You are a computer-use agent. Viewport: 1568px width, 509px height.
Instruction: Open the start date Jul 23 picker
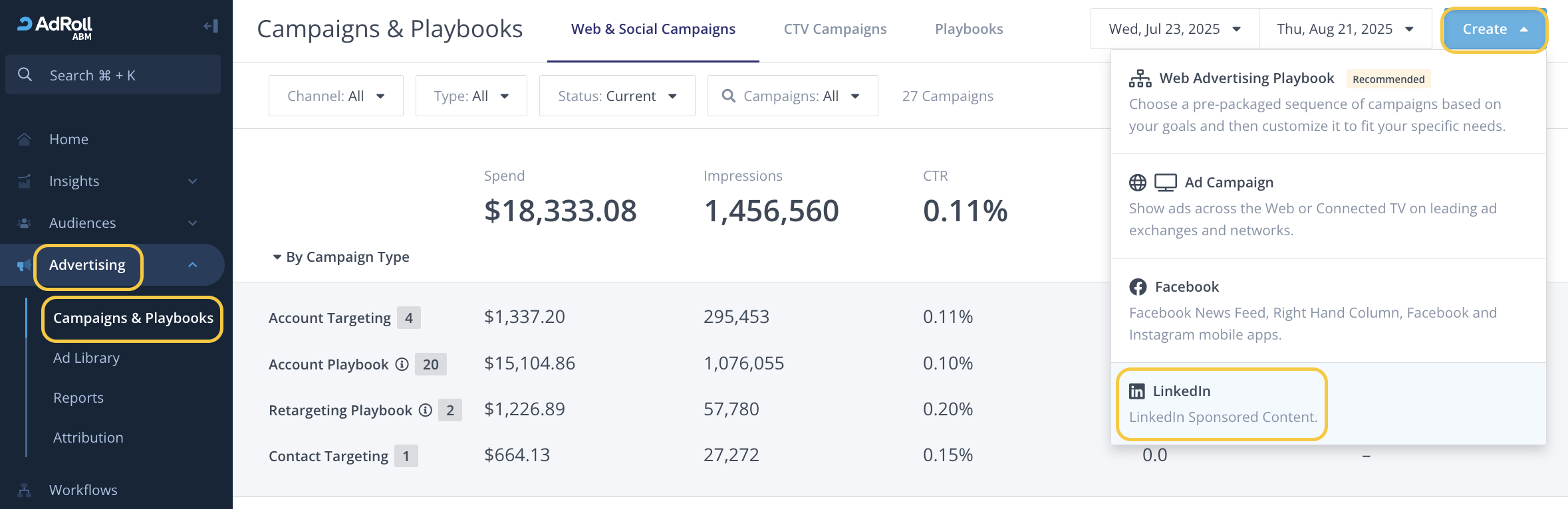(1174, 29)
